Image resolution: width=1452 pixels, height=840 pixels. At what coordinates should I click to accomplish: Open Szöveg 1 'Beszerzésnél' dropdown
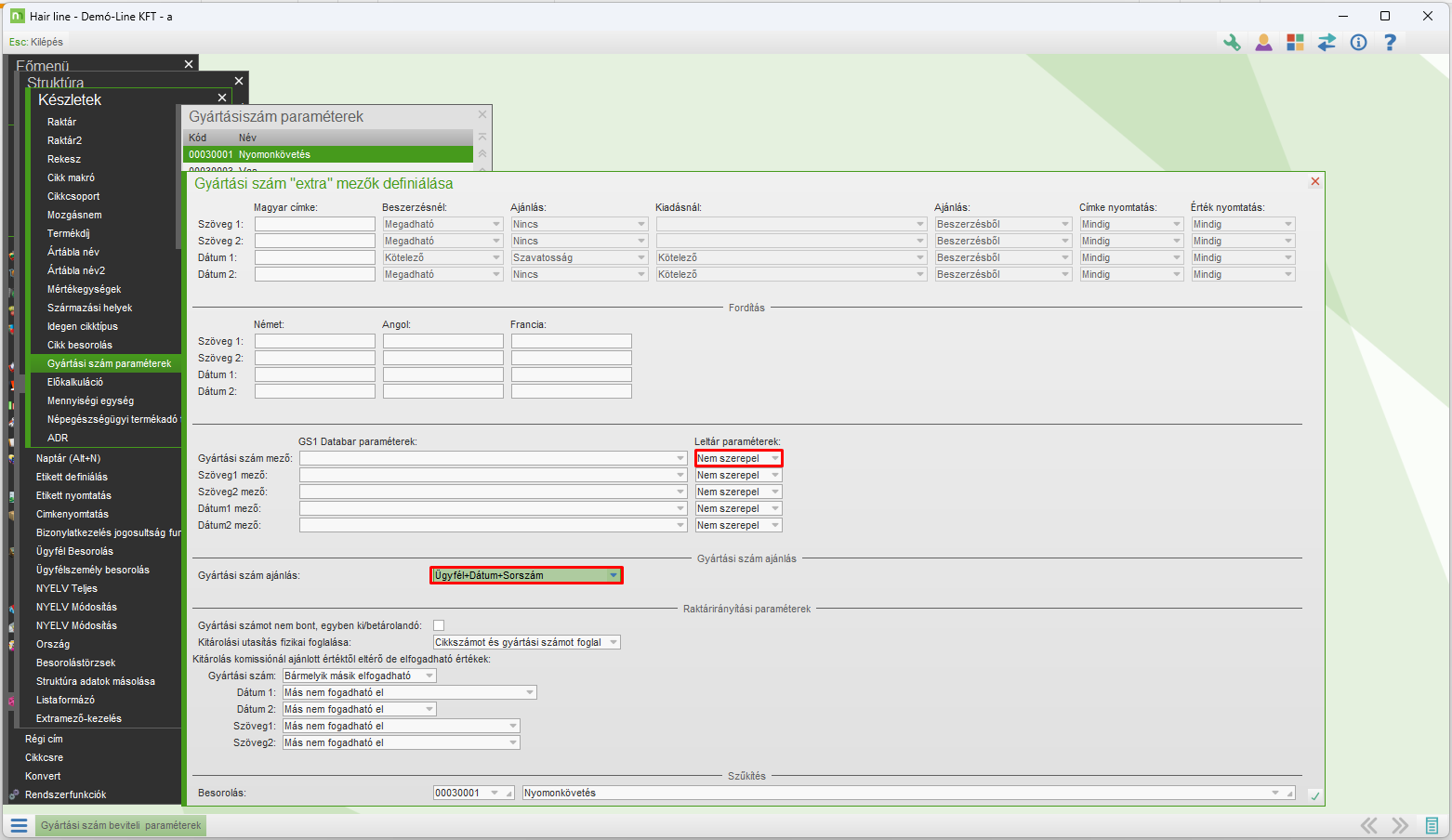495,224
